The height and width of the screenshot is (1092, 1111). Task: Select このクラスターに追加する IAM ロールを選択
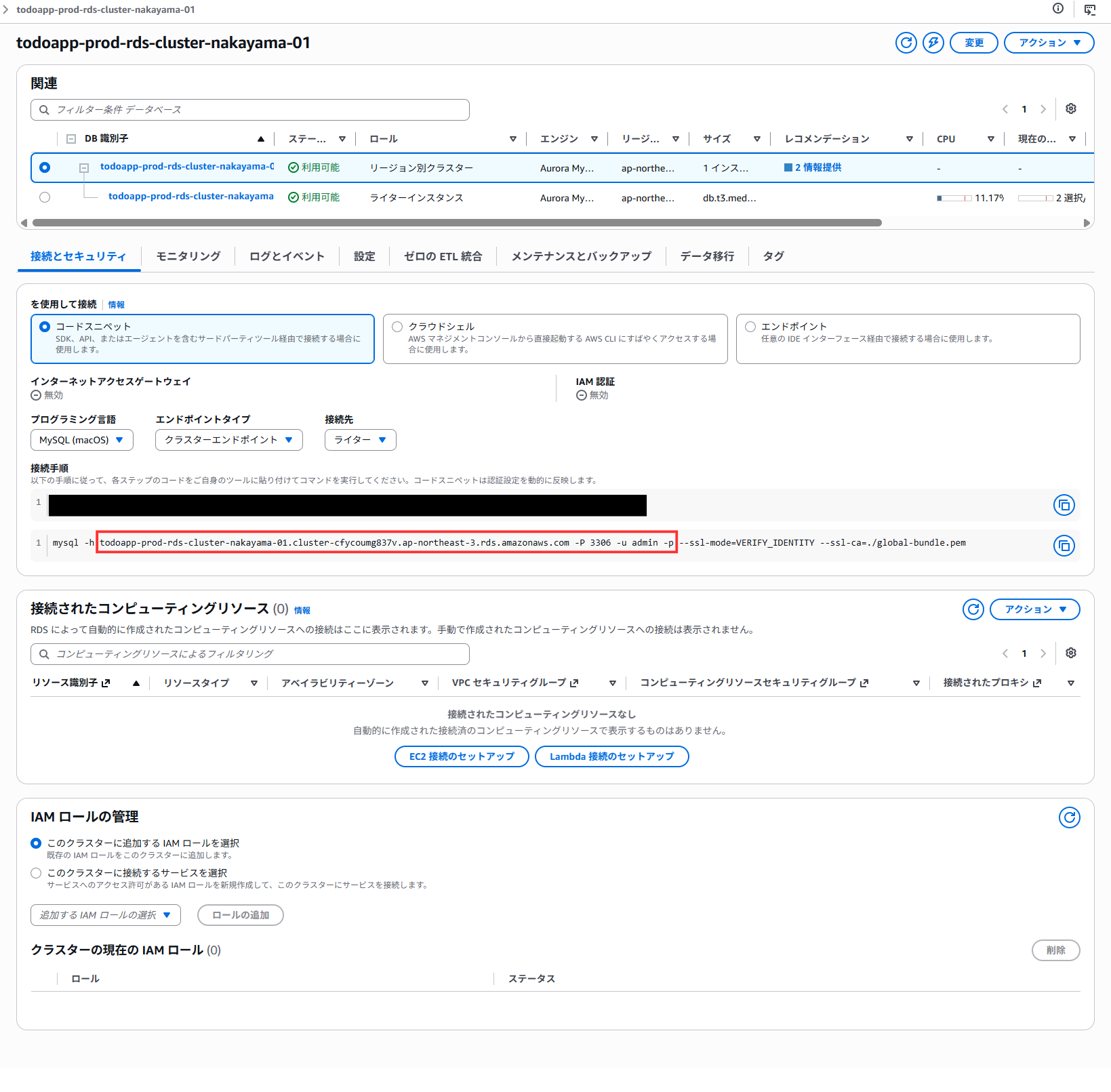click(x=36, y=843)
